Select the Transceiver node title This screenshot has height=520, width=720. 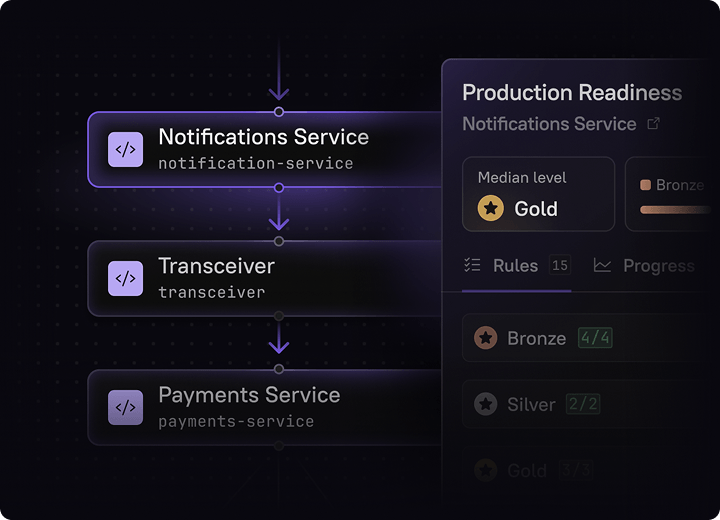[216, 266]
